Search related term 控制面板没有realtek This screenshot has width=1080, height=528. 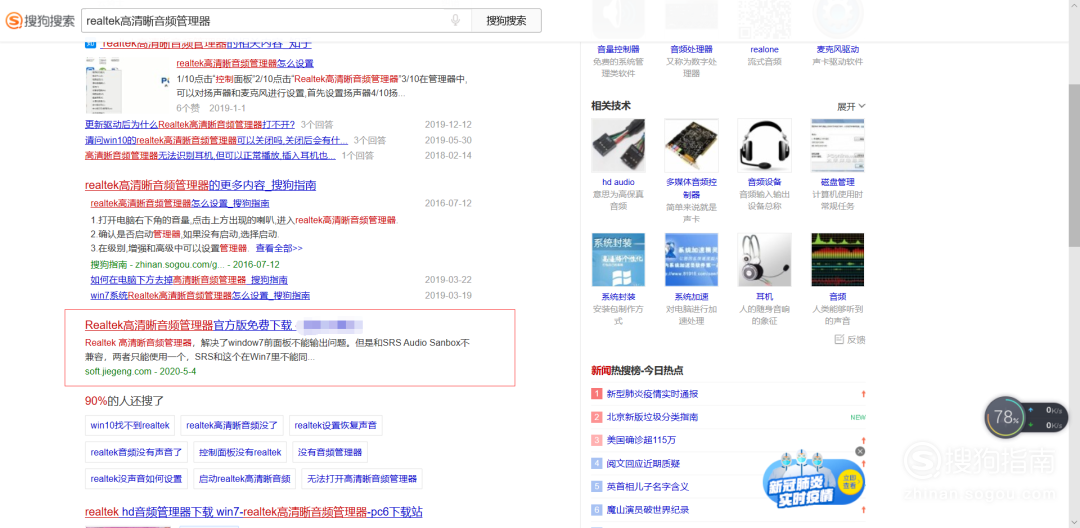point(240,452)
